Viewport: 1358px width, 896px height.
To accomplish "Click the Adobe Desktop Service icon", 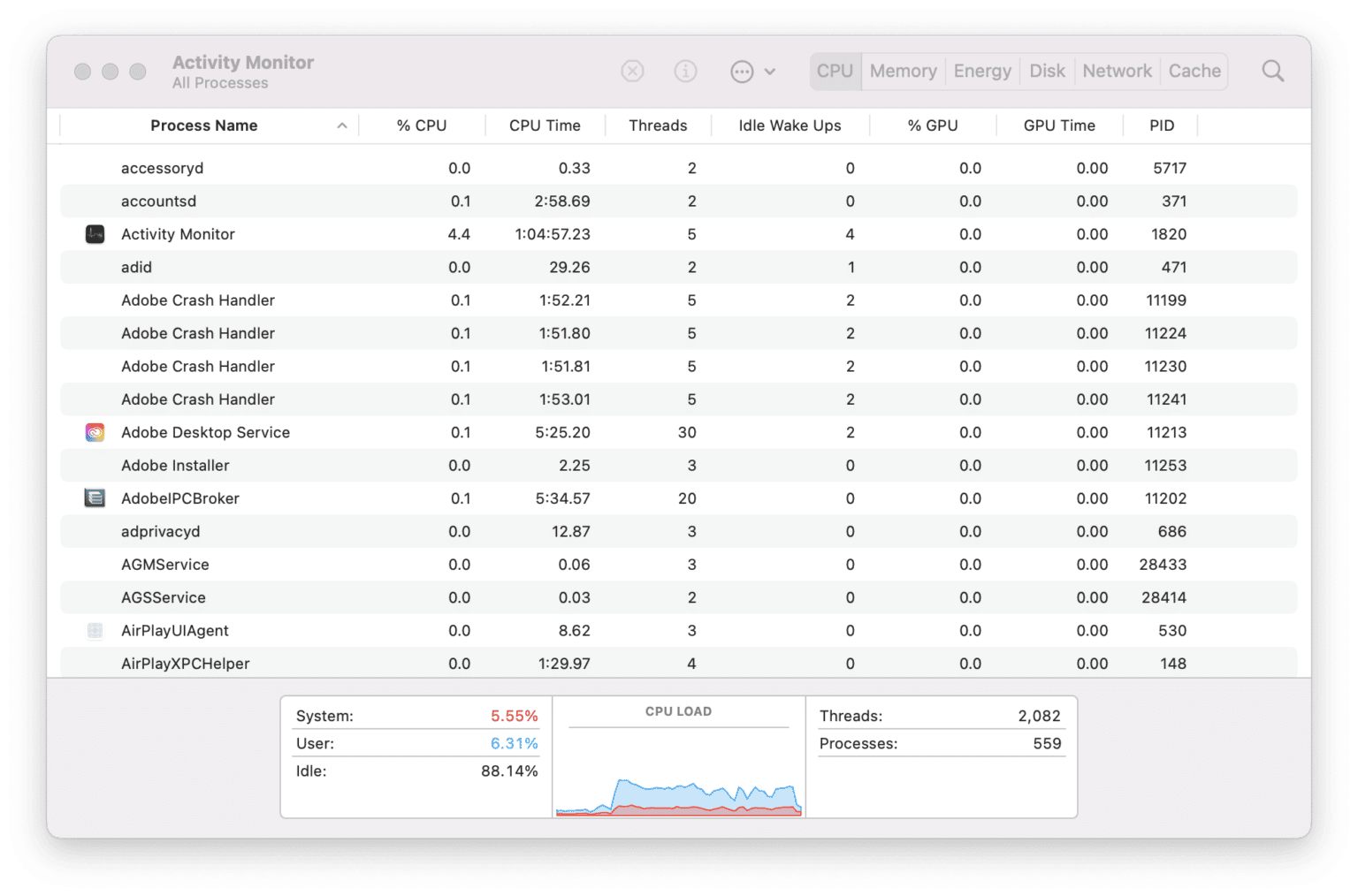I will coord(95,432).
